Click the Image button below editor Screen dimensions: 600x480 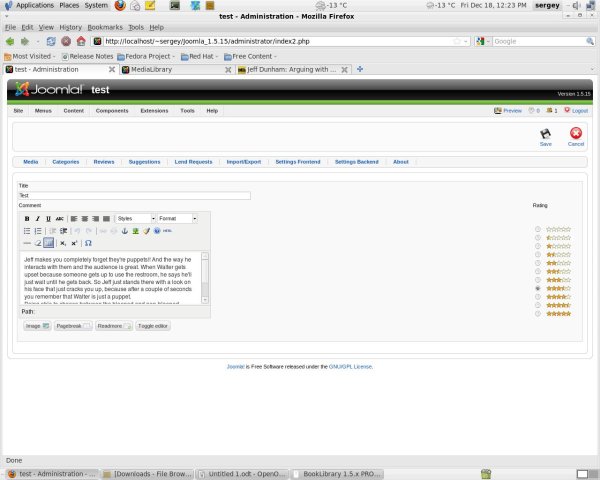pos(37,326)
